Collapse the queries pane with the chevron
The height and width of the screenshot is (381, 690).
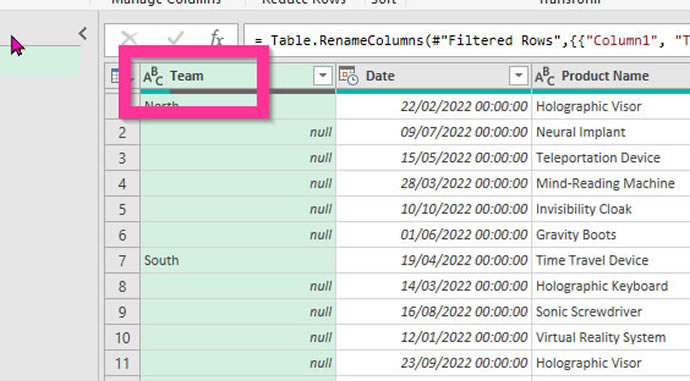[x=83, y=33]
